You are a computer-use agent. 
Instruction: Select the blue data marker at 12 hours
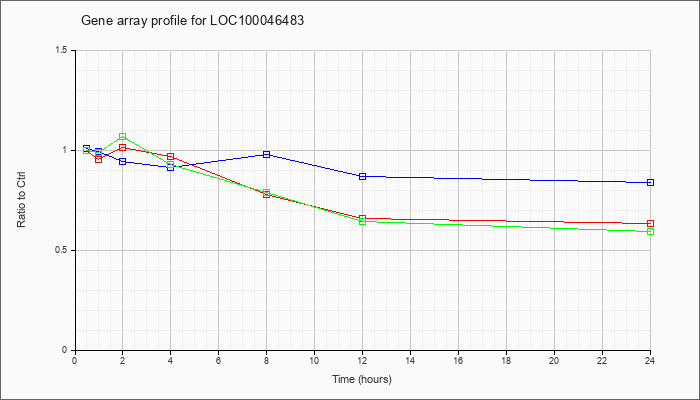pyautogui.click(x=362, y=176)
